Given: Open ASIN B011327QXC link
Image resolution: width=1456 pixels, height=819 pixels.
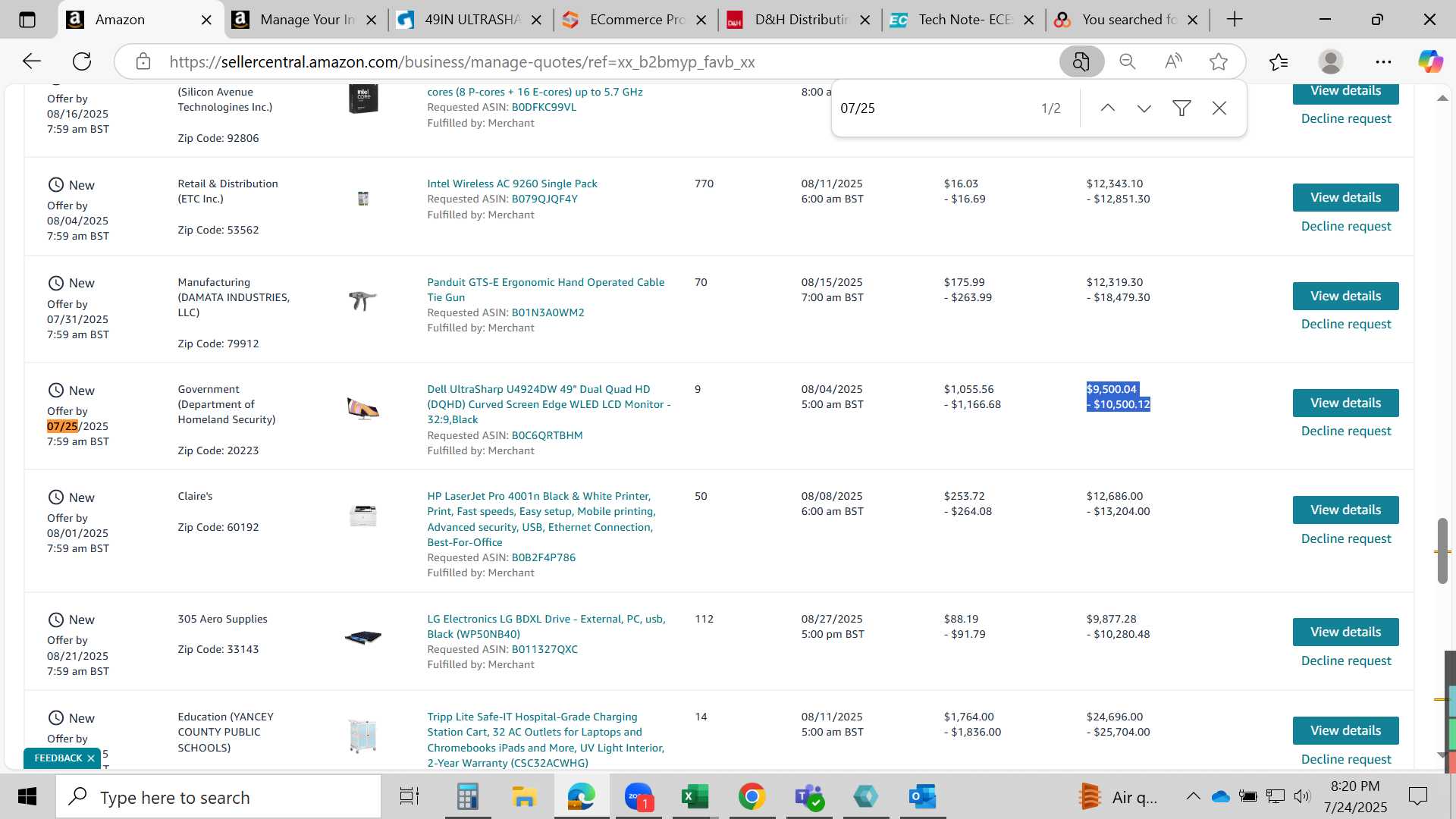Looking at the screenshot, I should 544,649.
